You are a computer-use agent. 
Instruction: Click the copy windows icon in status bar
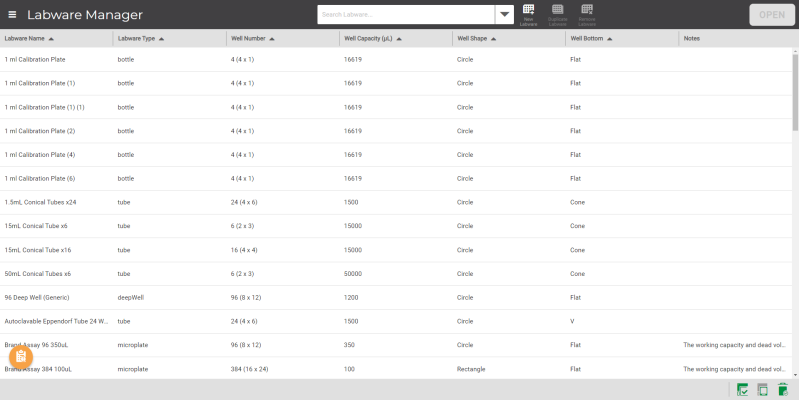click(762, 389)
